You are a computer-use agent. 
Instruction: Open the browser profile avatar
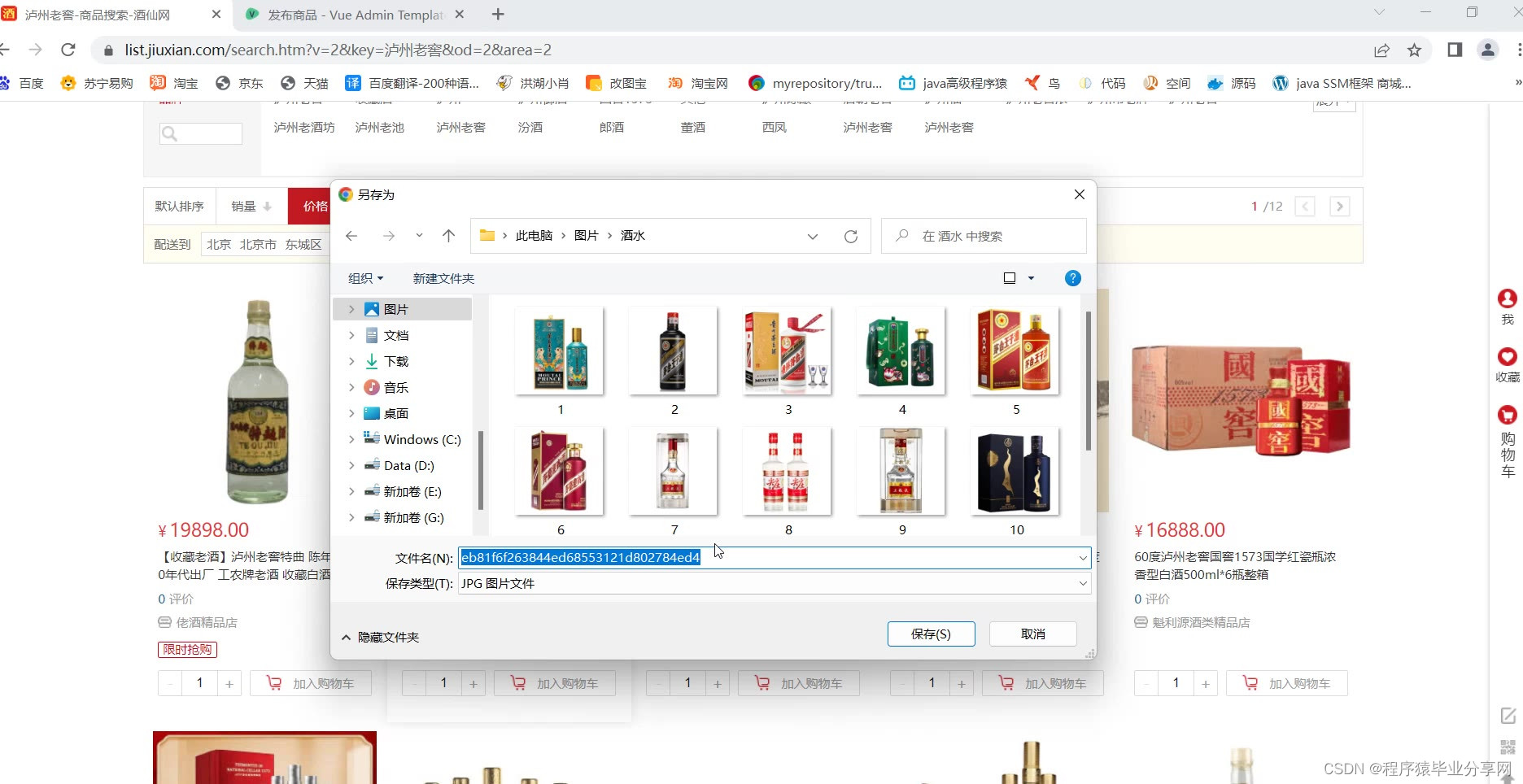[1488, 50]
